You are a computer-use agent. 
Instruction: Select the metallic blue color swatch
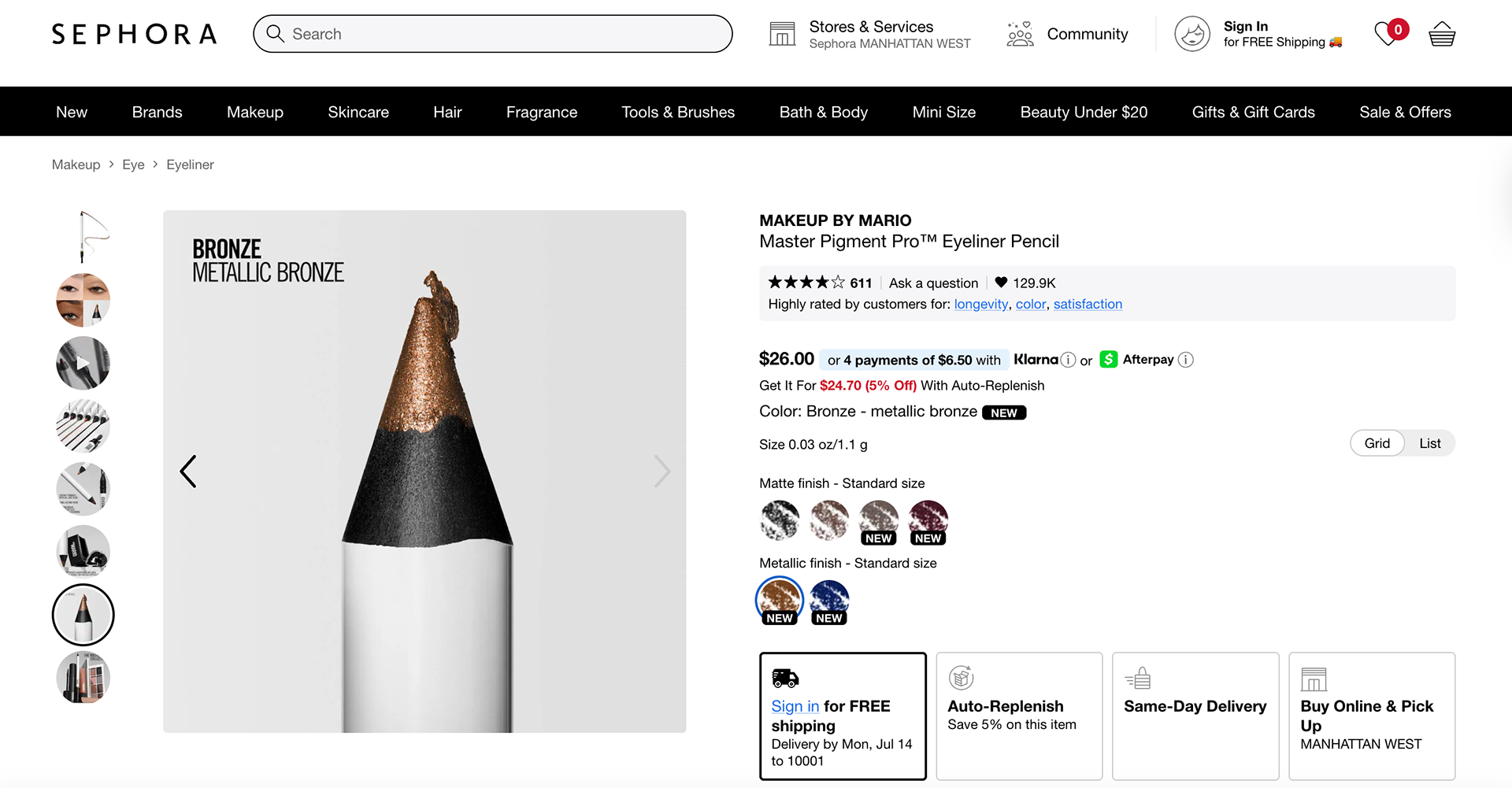tap(829, 600)
